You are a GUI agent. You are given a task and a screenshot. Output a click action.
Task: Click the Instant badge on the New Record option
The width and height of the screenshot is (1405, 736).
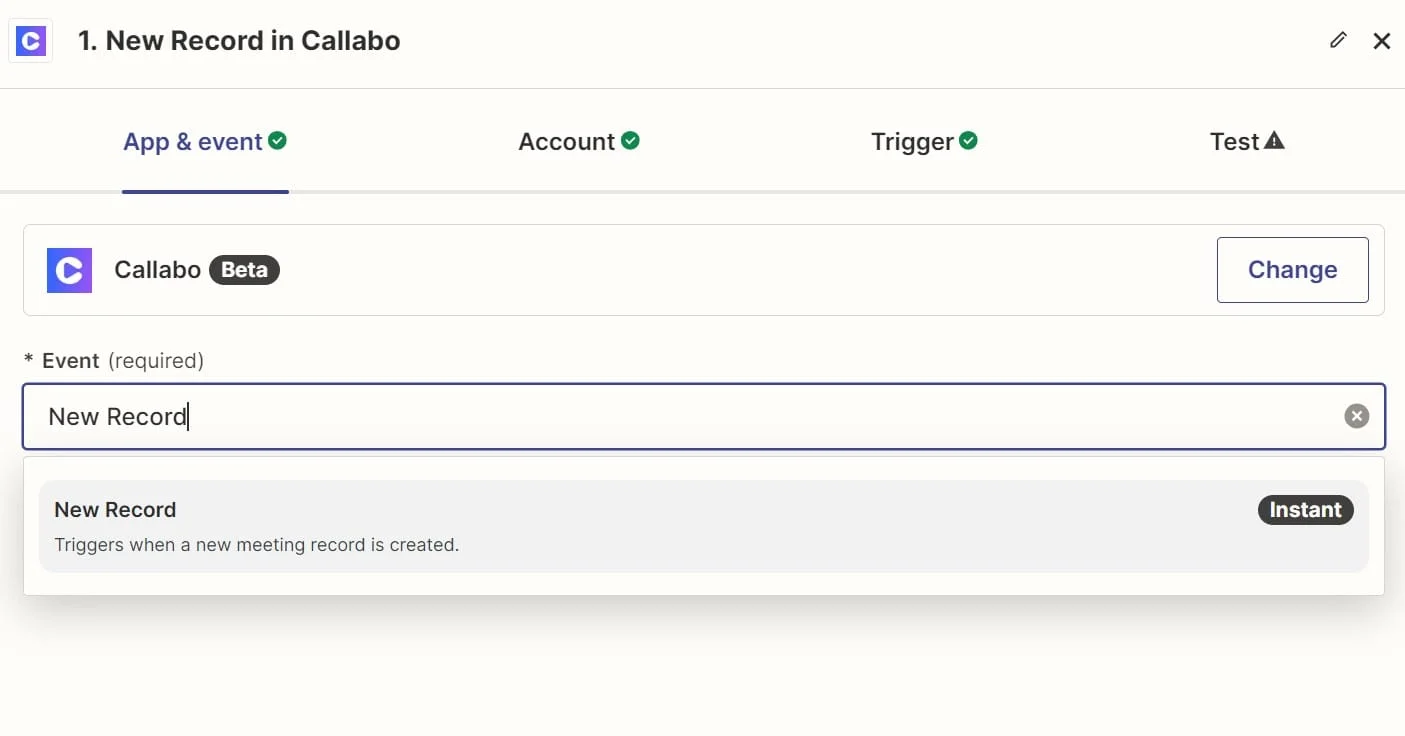point(1305,510)
